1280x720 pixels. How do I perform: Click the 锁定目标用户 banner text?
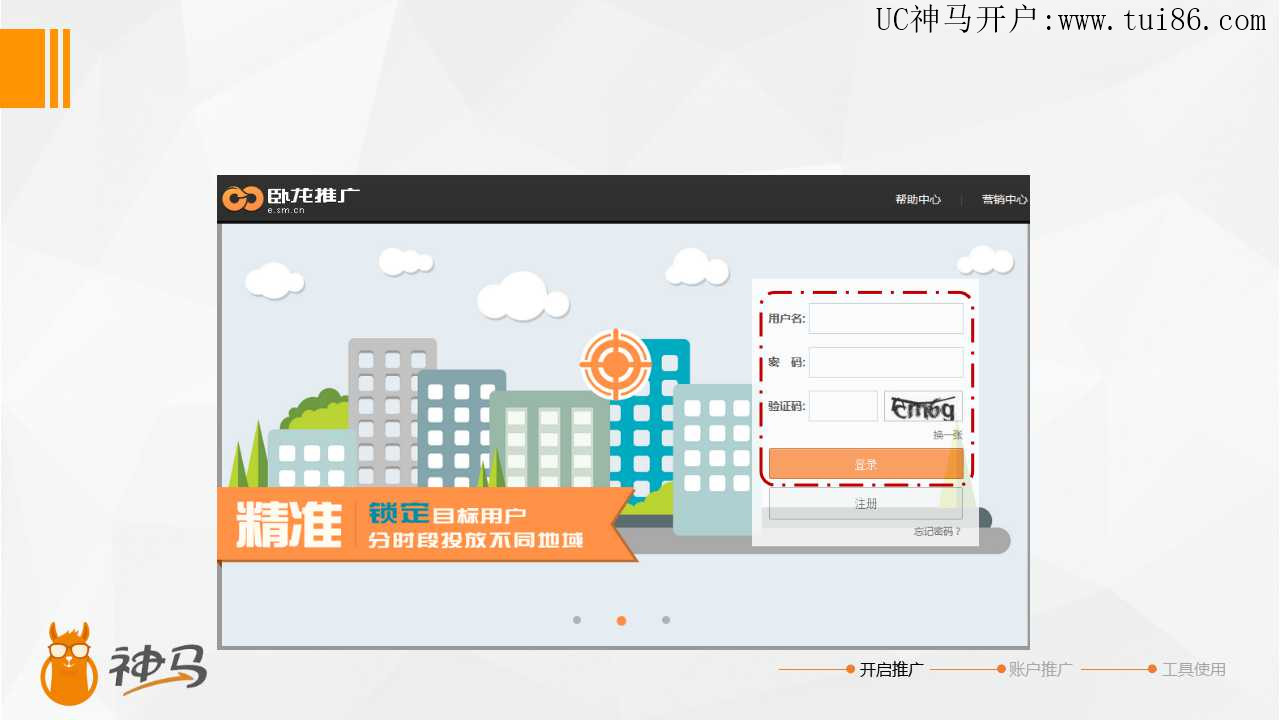pos(447,514)
